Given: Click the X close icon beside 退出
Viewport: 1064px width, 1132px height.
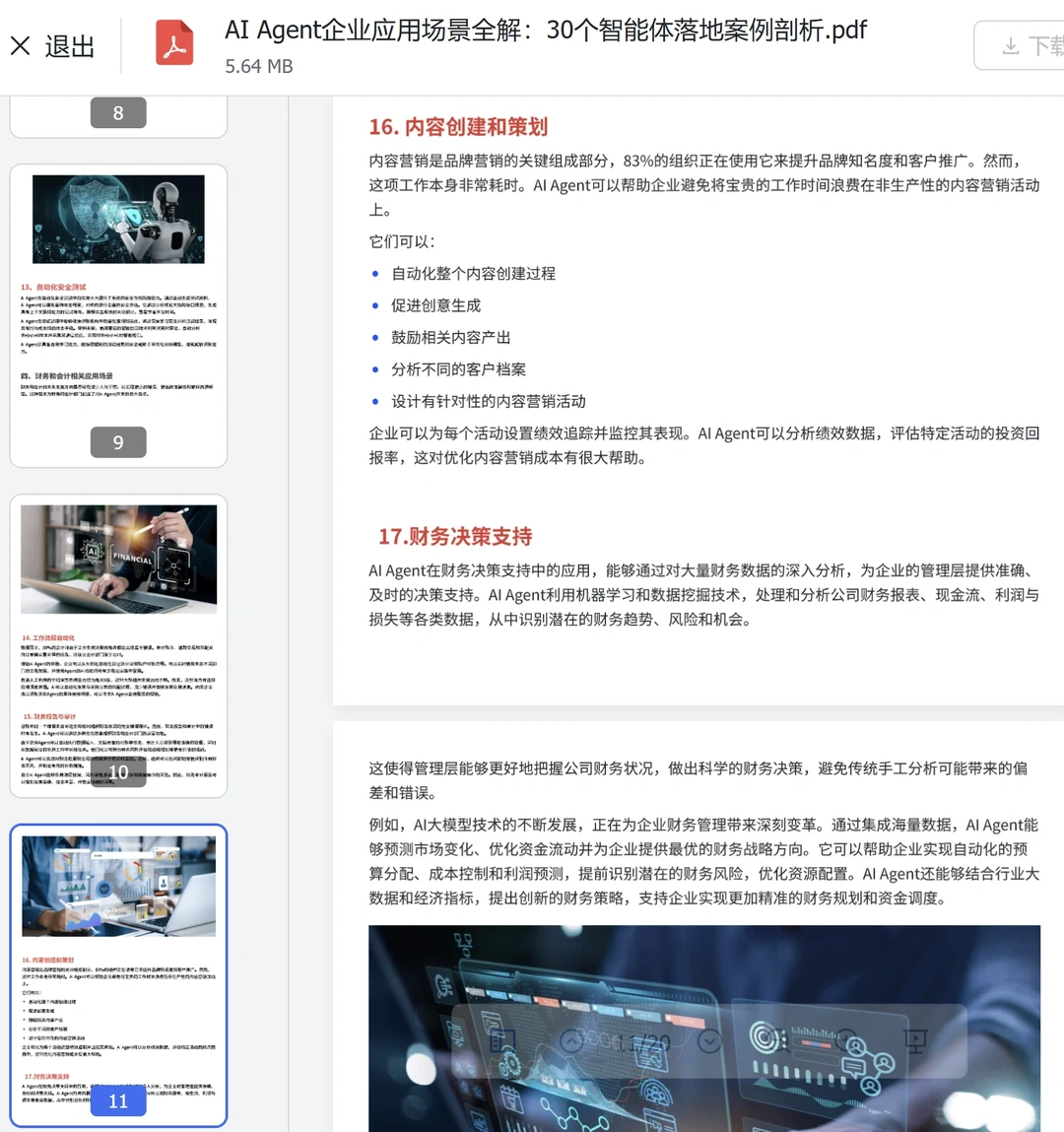Looking at the screenshot, I should point(21,46).
